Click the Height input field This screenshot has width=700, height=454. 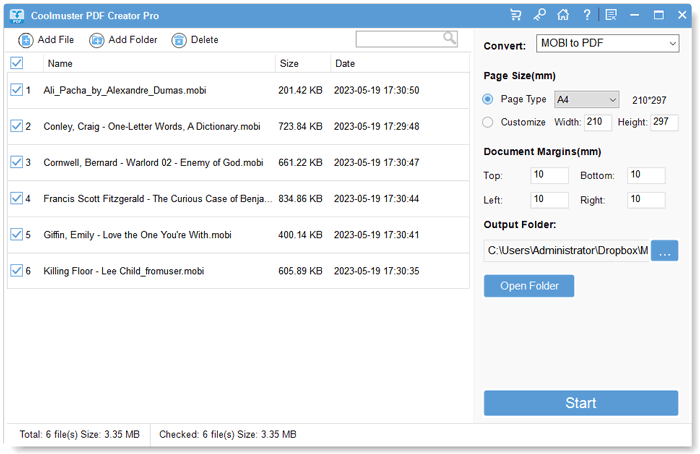pyautogui.click(x=664, y=122)
